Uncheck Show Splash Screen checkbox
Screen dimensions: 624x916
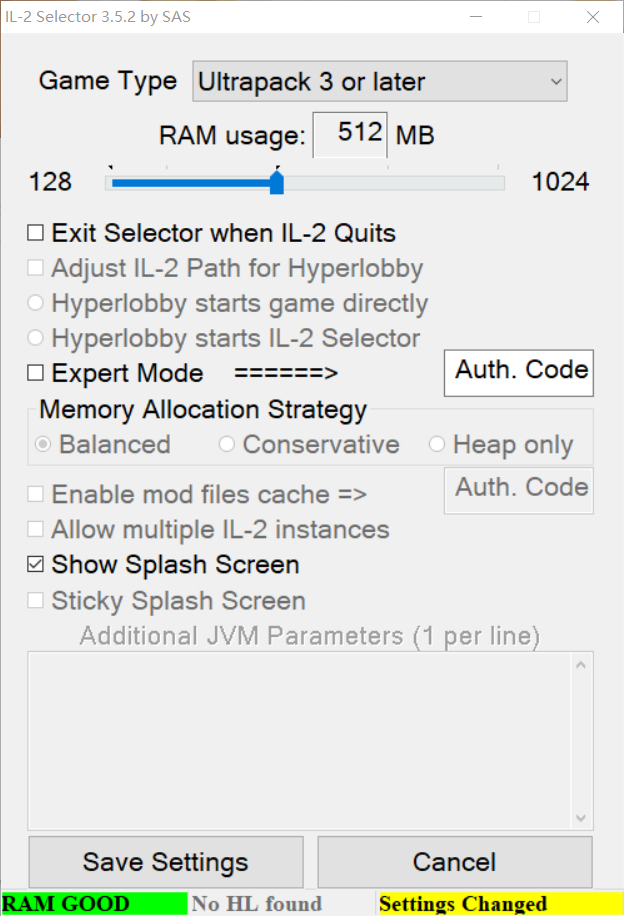pos(36,565)
